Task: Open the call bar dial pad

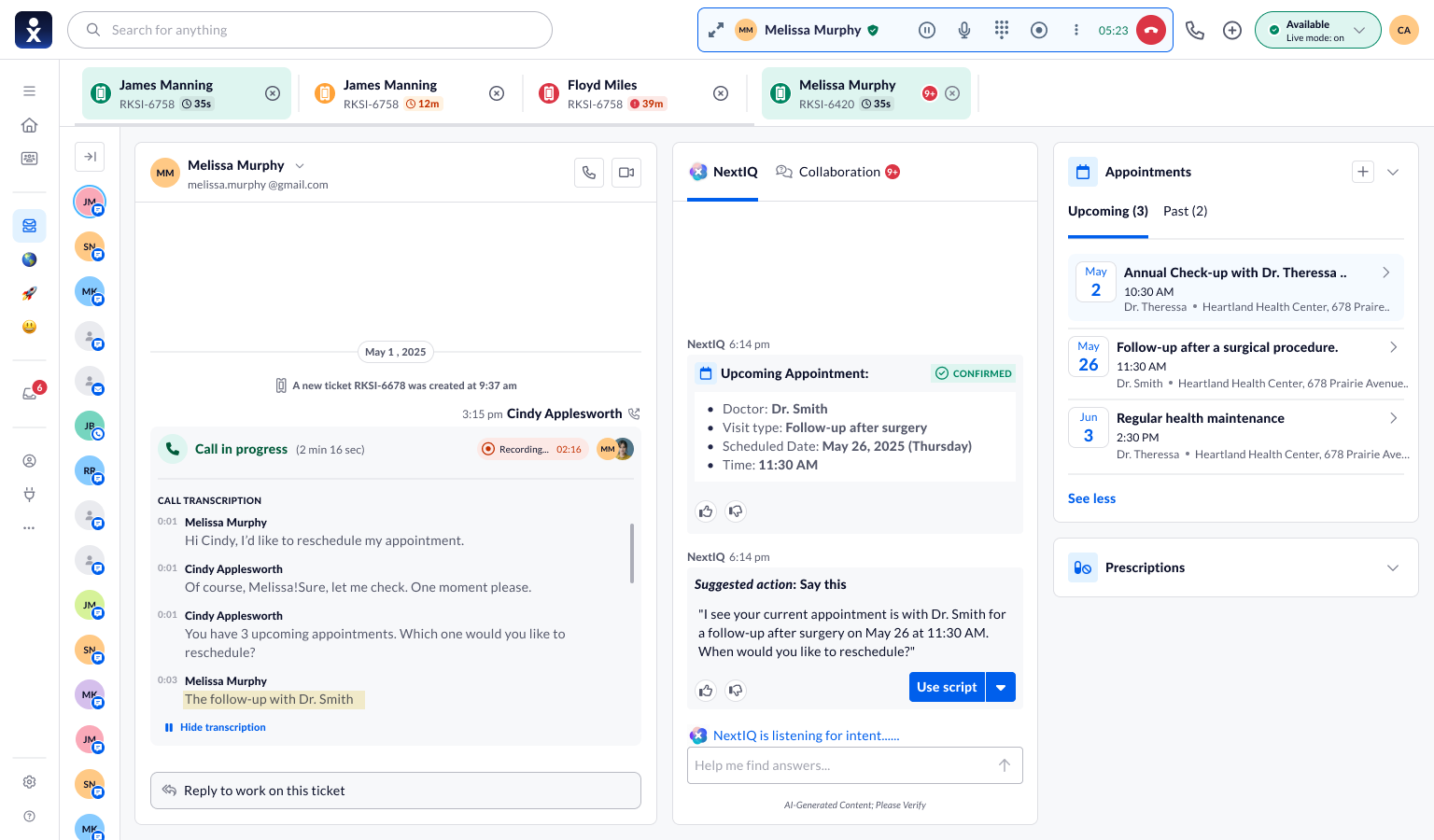Action: (1002, 30)
